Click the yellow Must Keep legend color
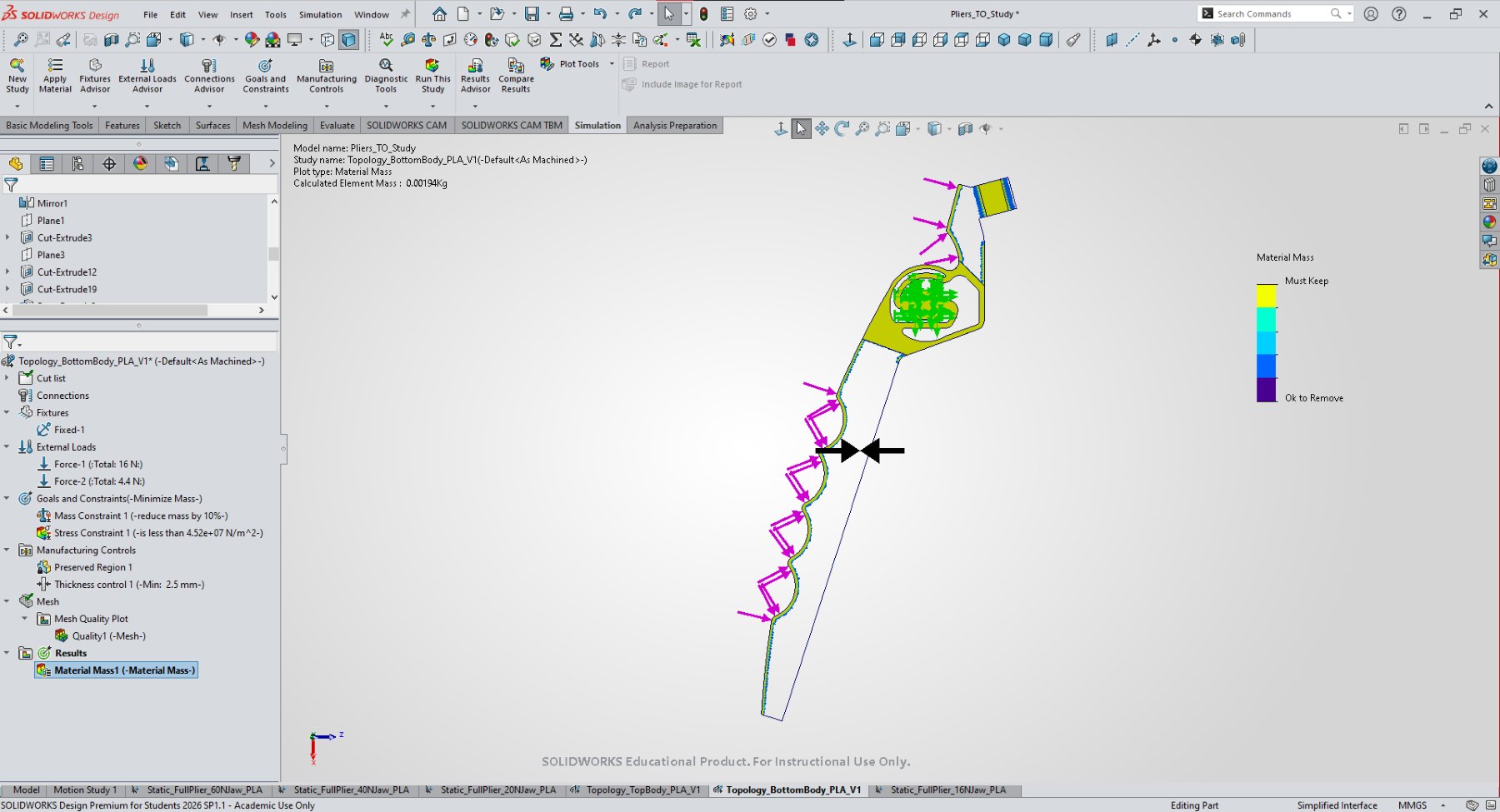The image size is (1500, 812). [x=1266, y=296]
